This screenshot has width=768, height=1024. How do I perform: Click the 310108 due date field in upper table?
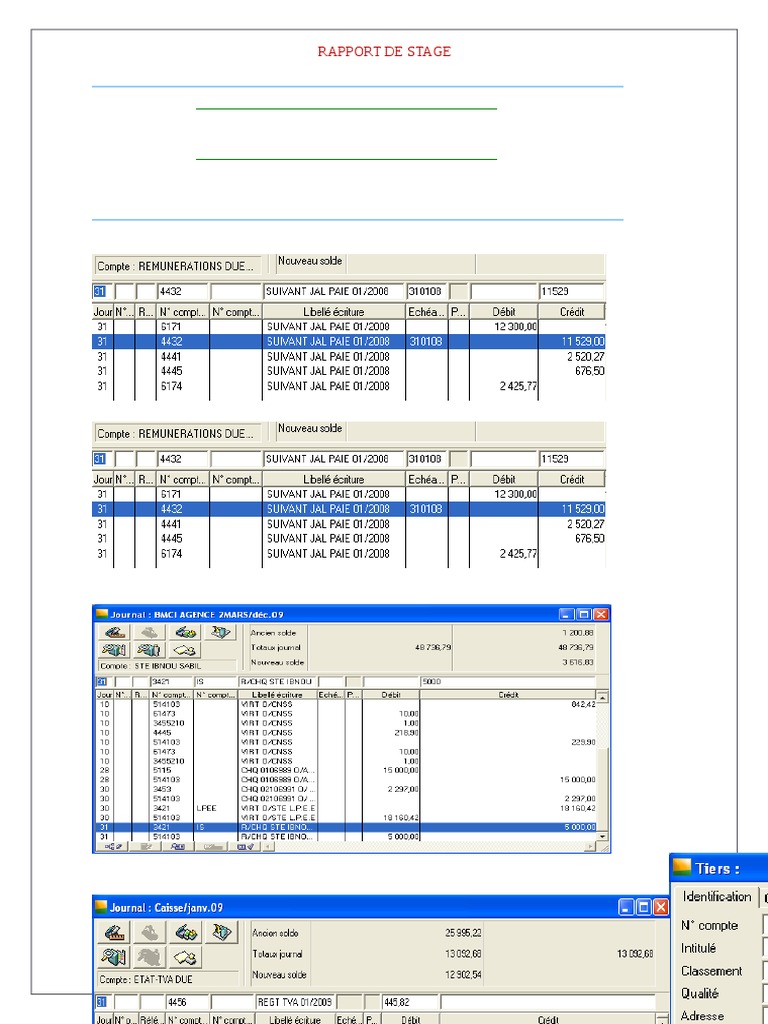pos(426,292)
